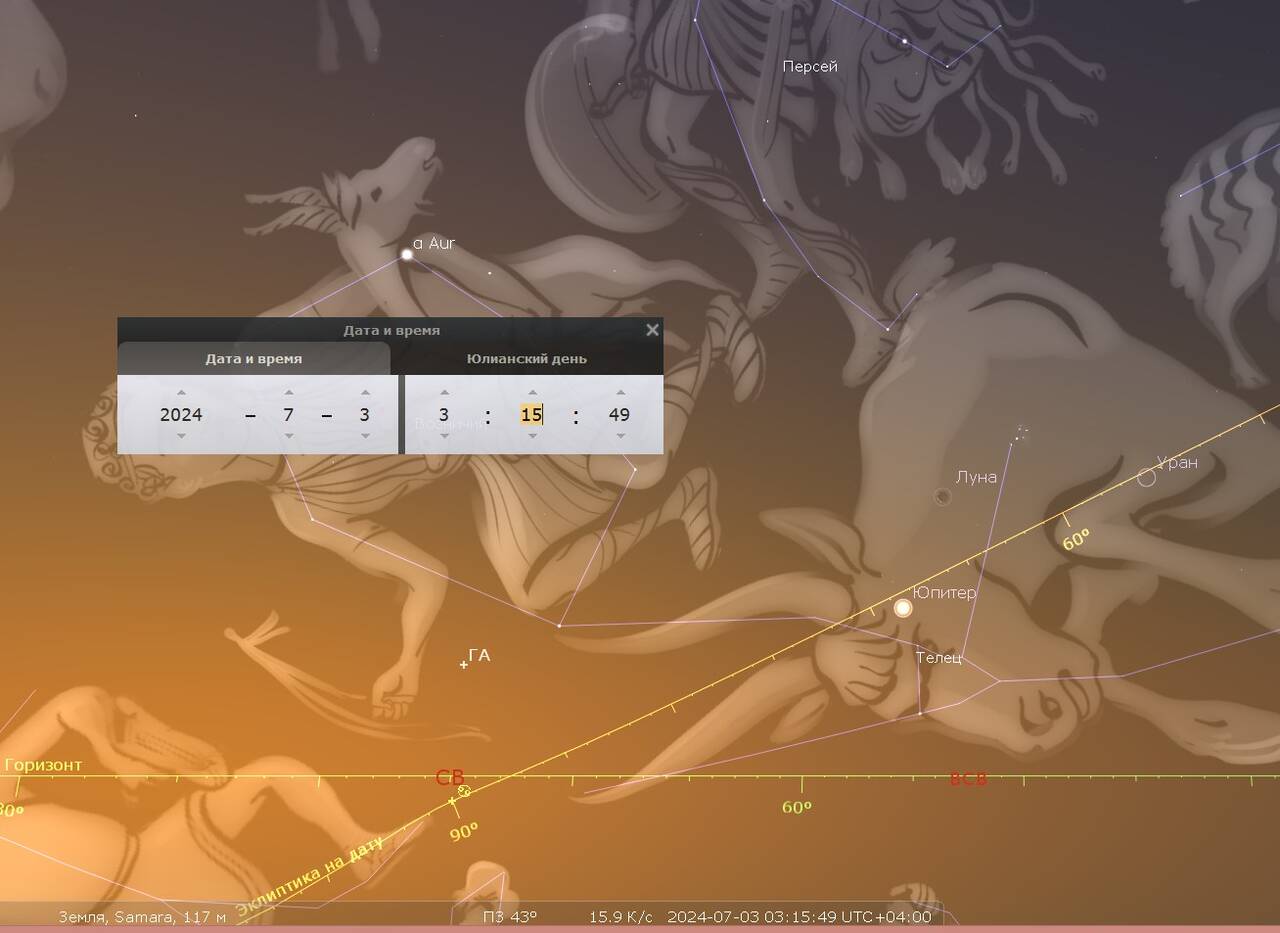Click the Эклиптика на дату label
The width and height of the screenshot is (1280, 933).
coord(309,875)
